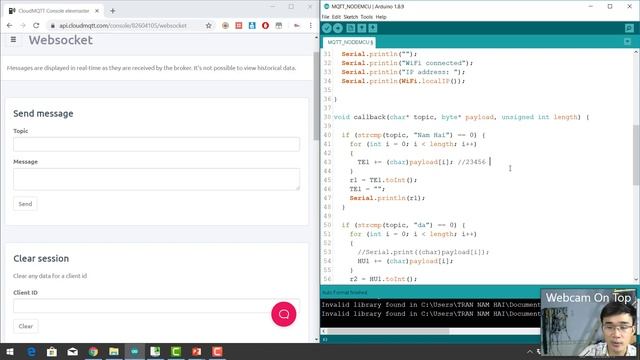640x360 pixels.
Task: Click the 'void callback' line in the editor
Action: (461, 117)
